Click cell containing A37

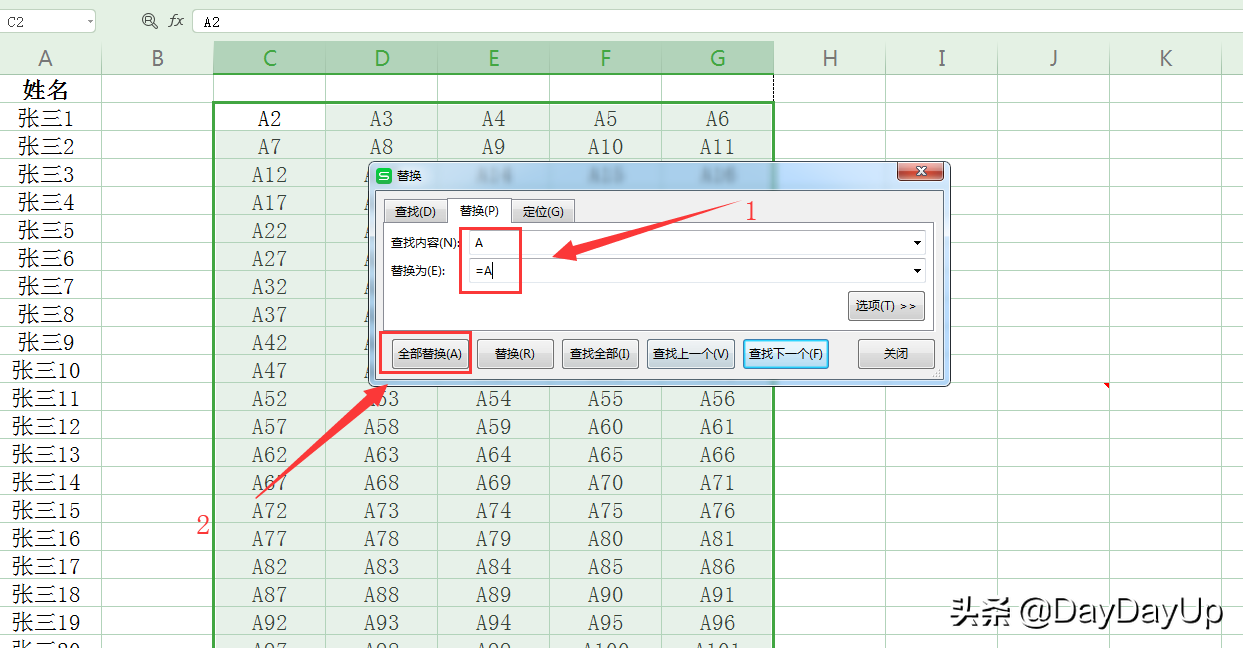tap(269, 314)
